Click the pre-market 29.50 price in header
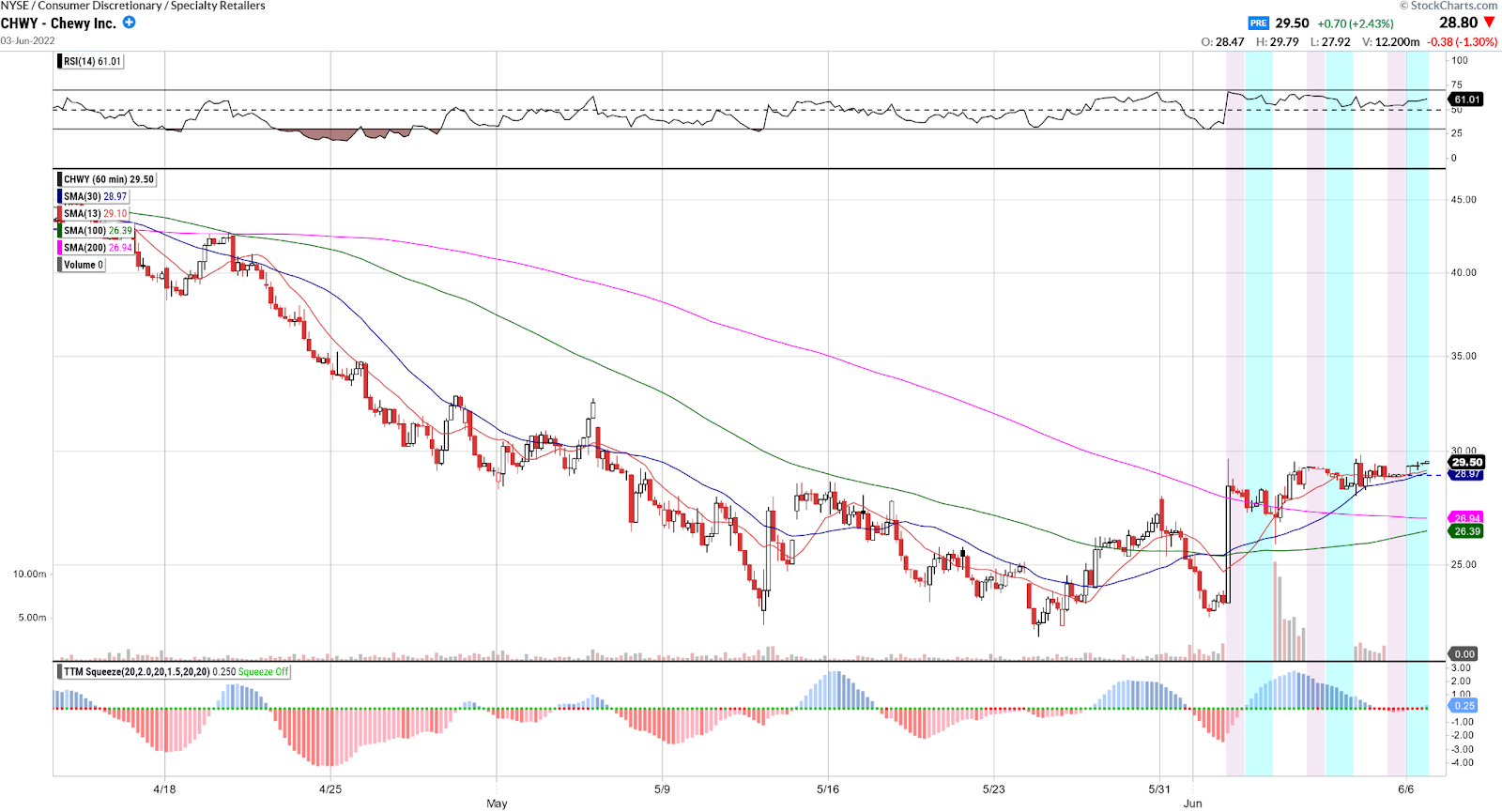Screen dimensions: 1502x812 pos(1292,23)
